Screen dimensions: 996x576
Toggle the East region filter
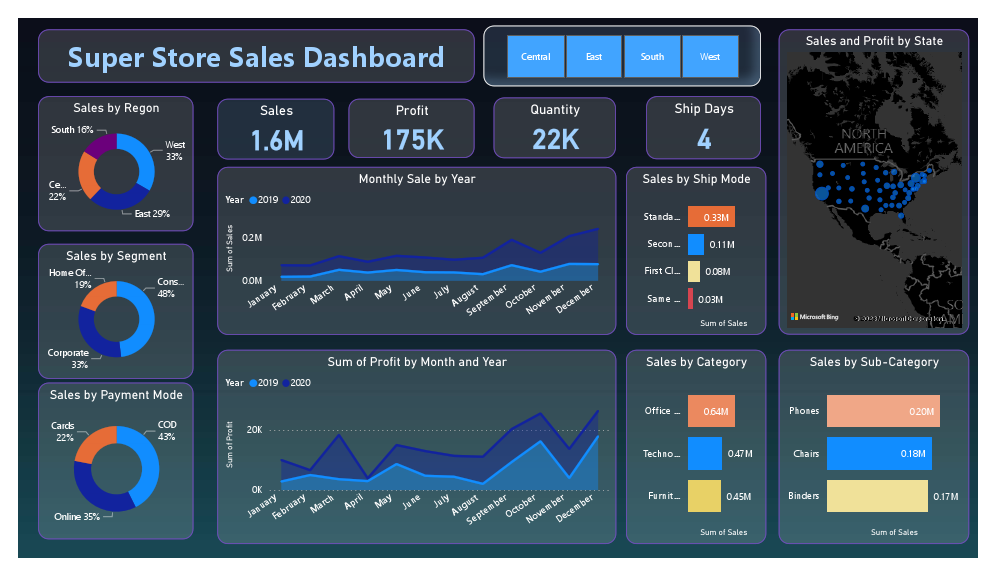[594, 56]
